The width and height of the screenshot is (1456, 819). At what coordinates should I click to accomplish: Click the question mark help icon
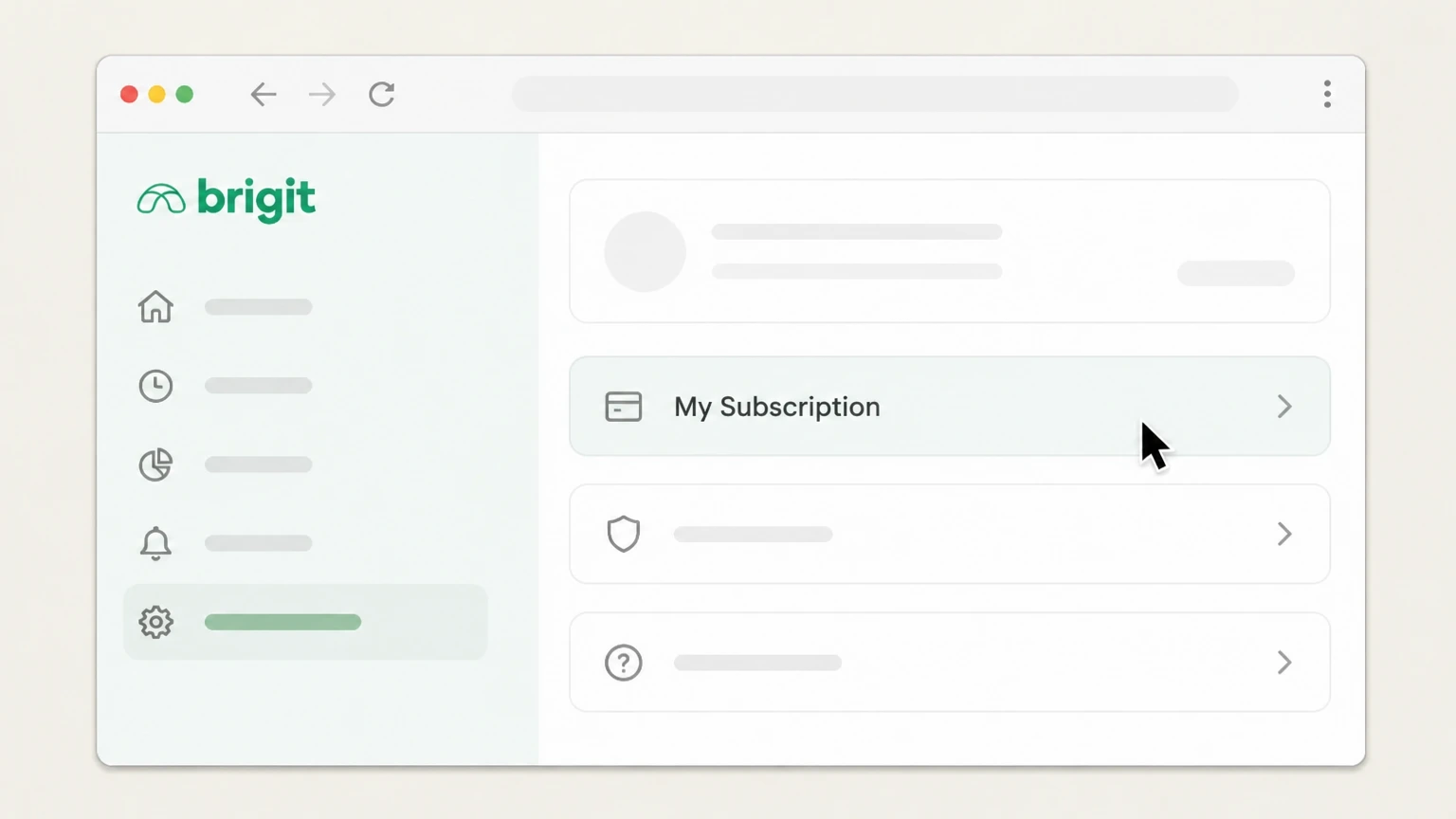coord(624,663)
